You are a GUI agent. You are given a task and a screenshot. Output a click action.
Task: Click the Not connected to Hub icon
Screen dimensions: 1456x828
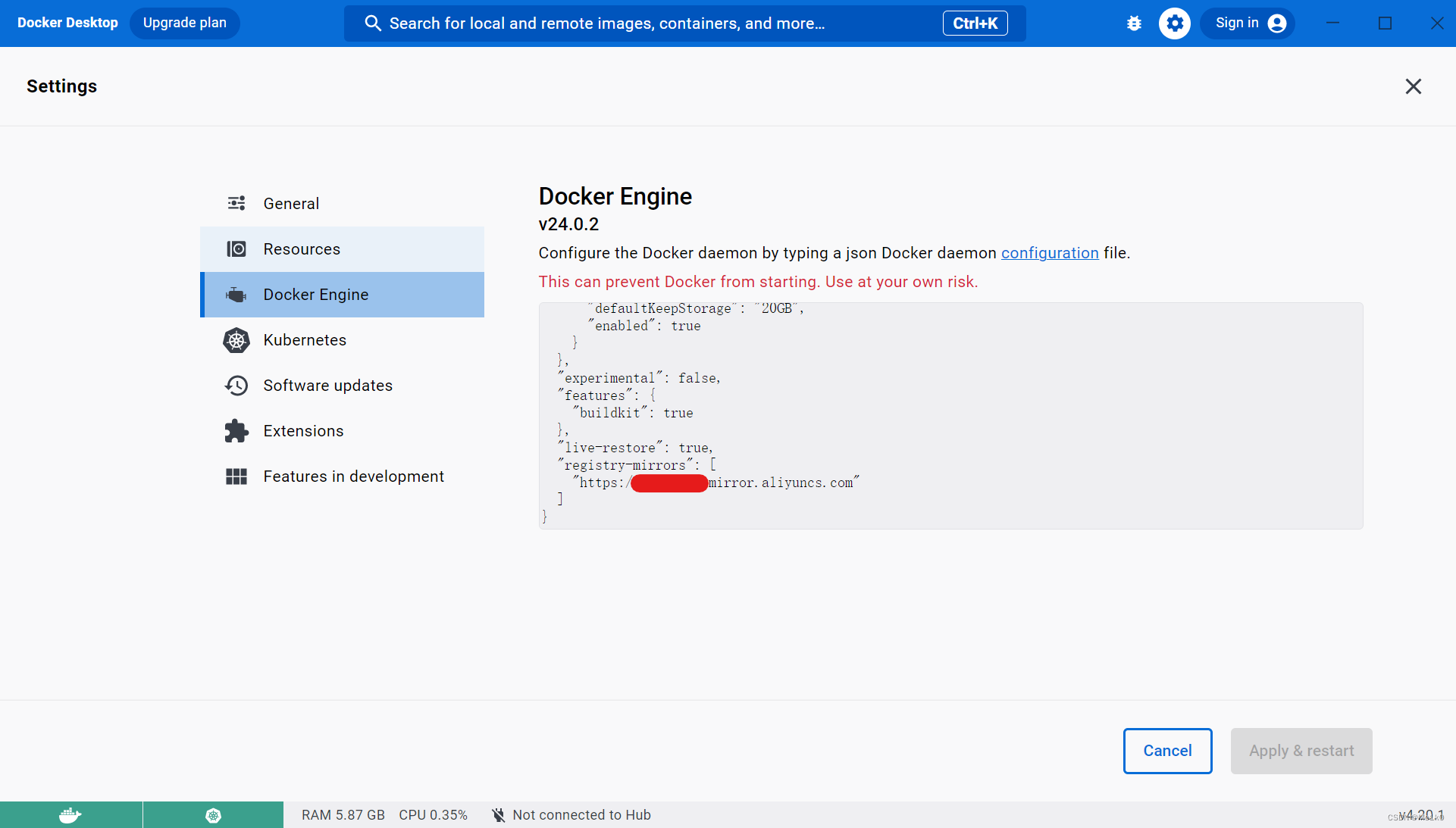[x=498, y=815]
